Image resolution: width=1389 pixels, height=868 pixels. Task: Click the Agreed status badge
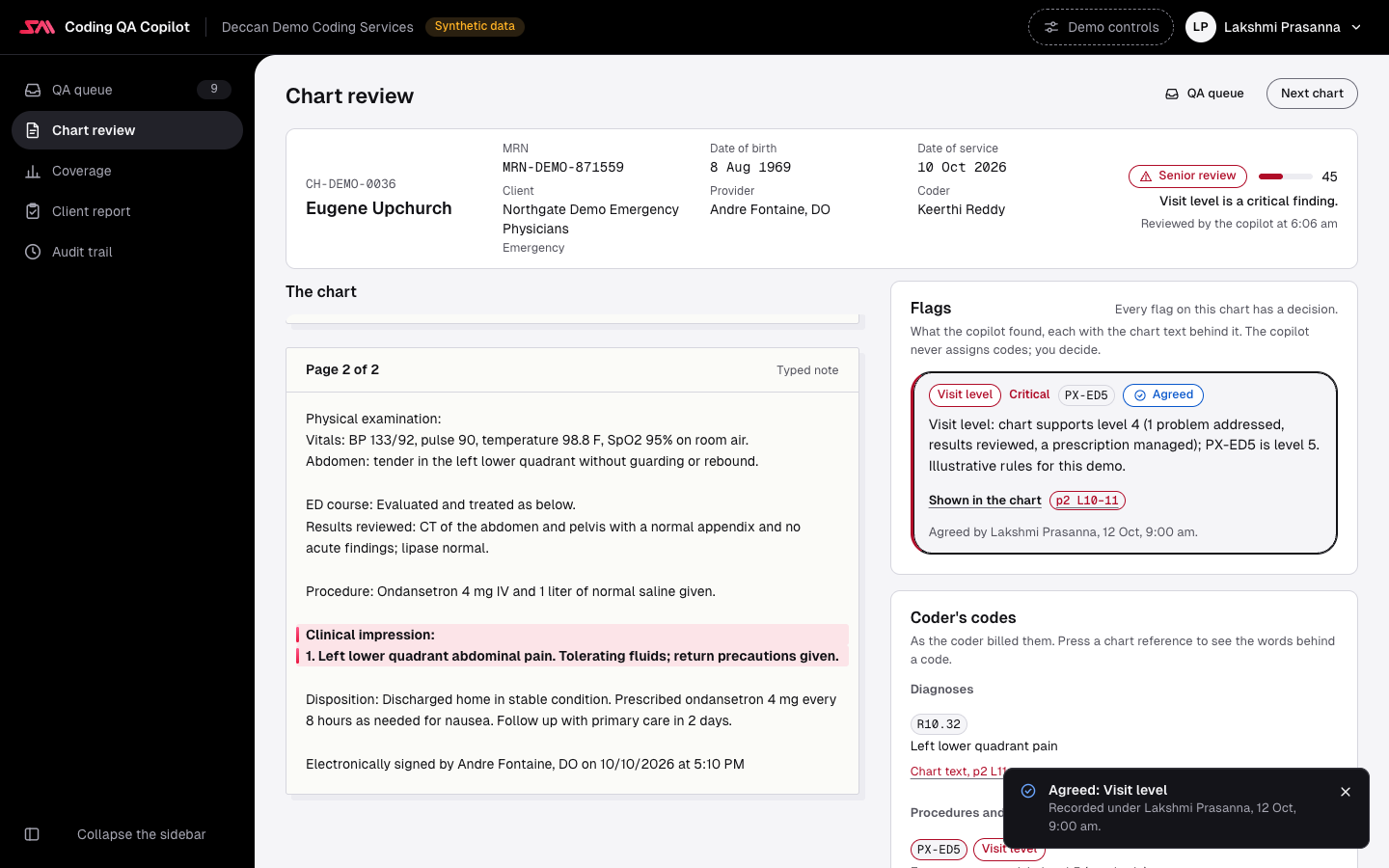pyautogui.click(x=1163, y=394)
